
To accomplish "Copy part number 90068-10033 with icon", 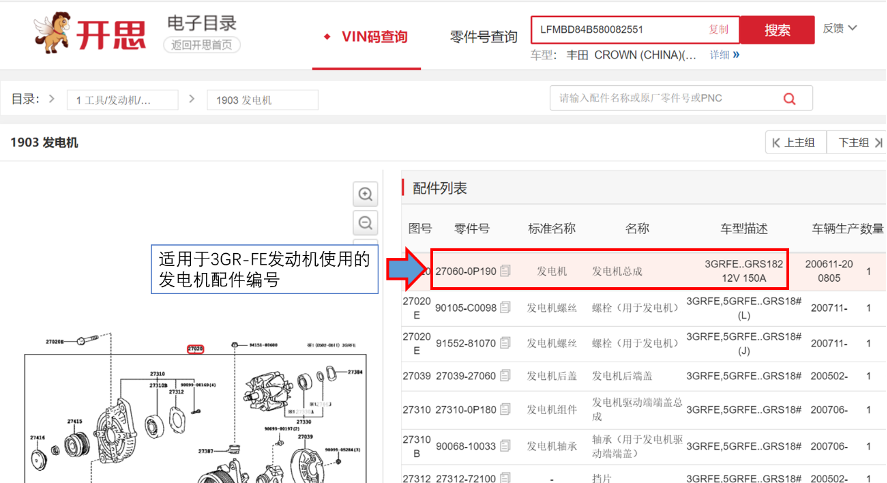I will click(505, 446).
